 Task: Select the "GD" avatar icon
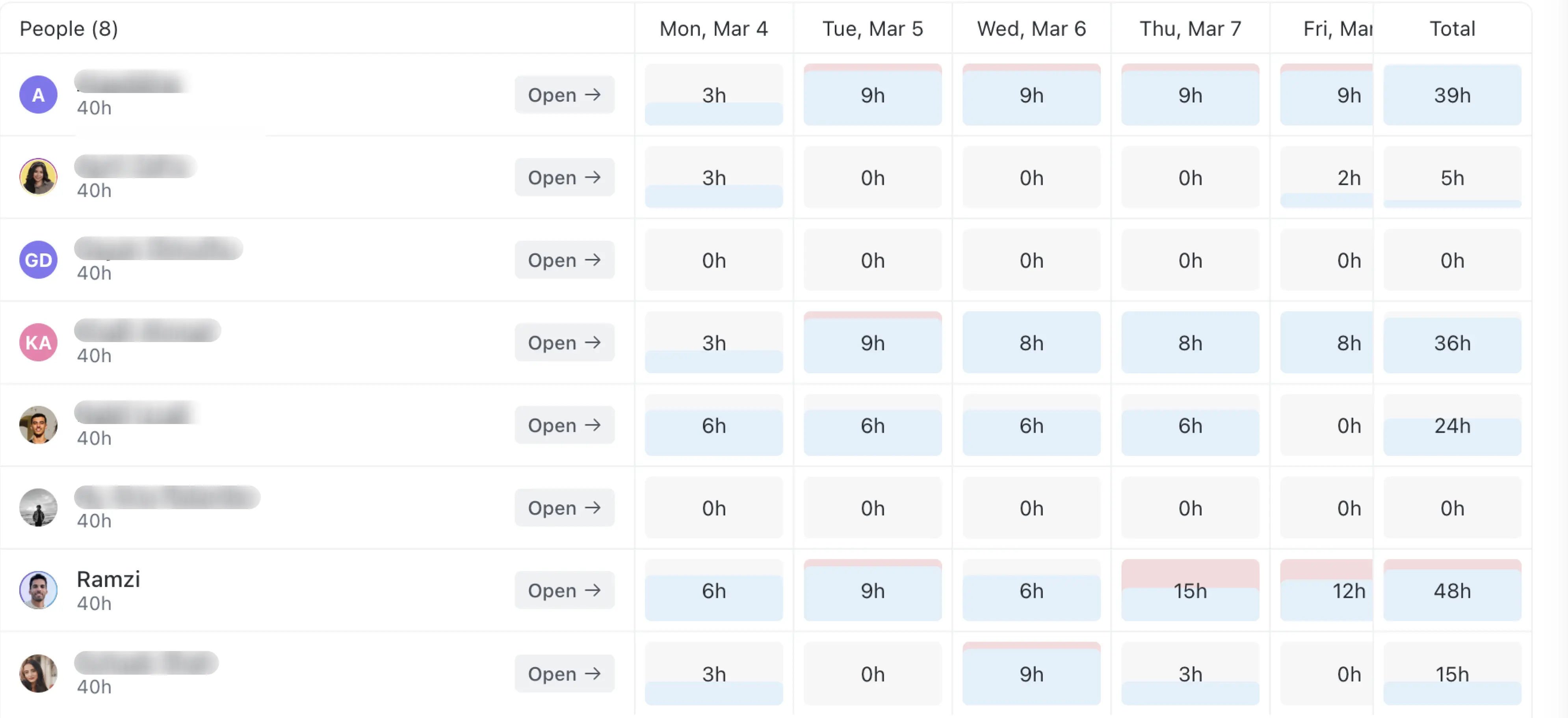[x=38, y=260]
